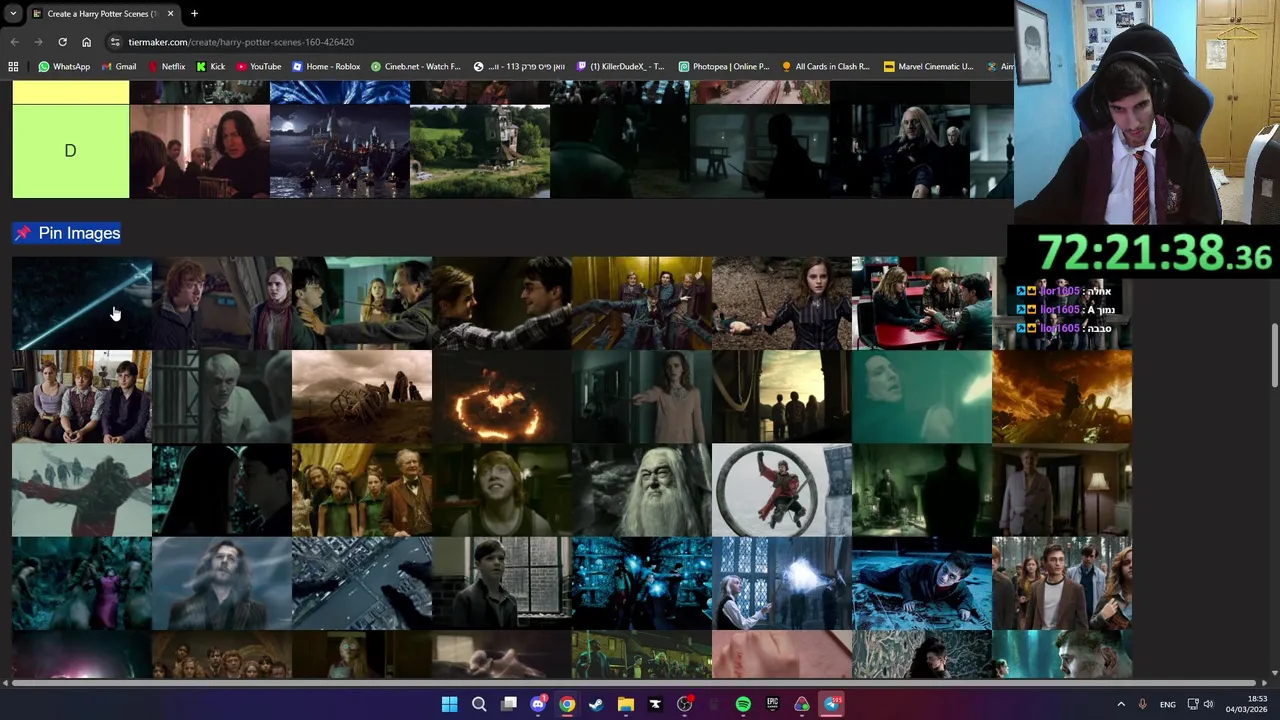Open the YouTube bookmark

[x=259, y=66]
